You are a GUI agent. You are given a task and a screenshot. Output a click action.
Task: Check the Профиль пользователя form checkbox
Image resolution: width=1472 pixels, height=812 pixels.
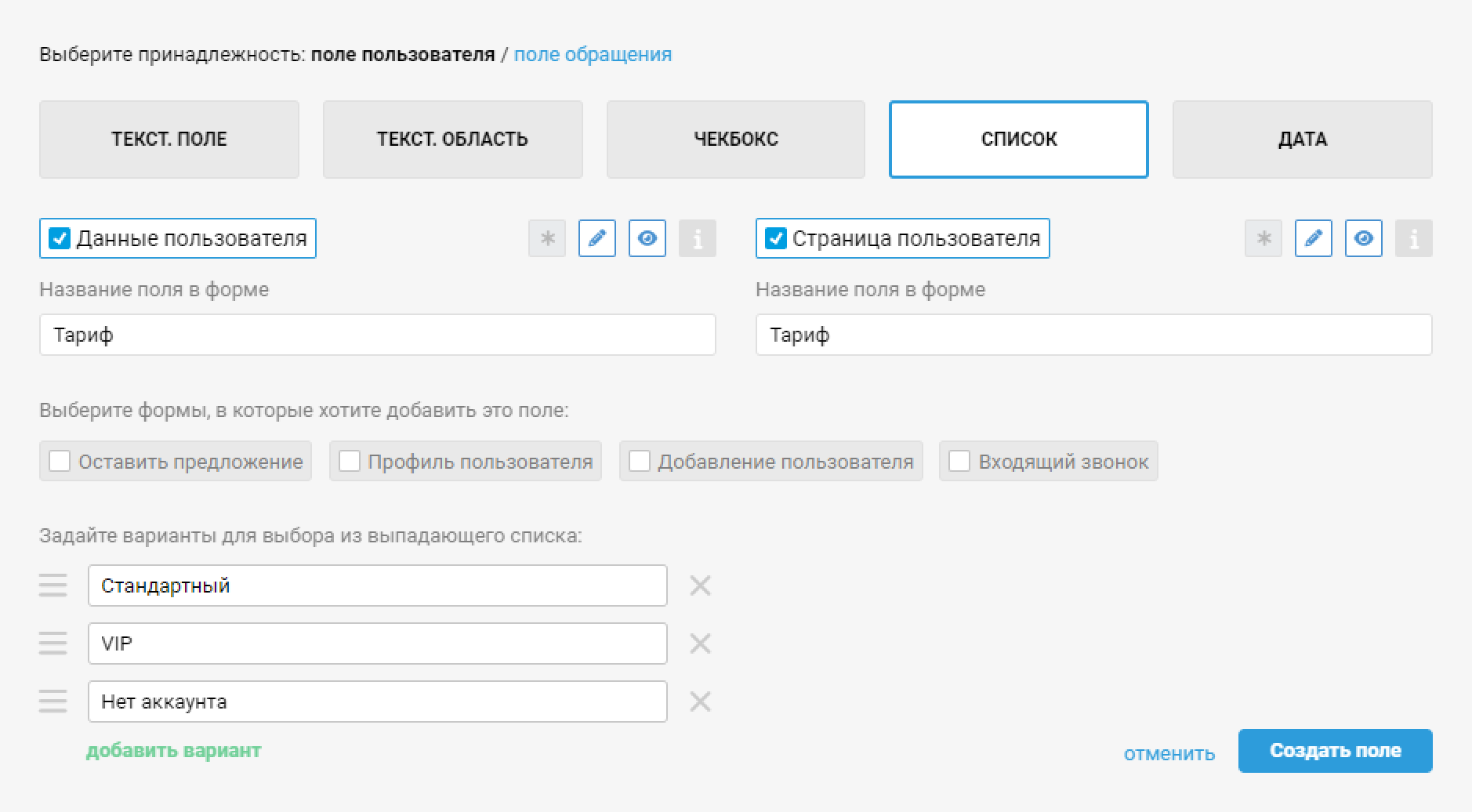tap(350, 461)
